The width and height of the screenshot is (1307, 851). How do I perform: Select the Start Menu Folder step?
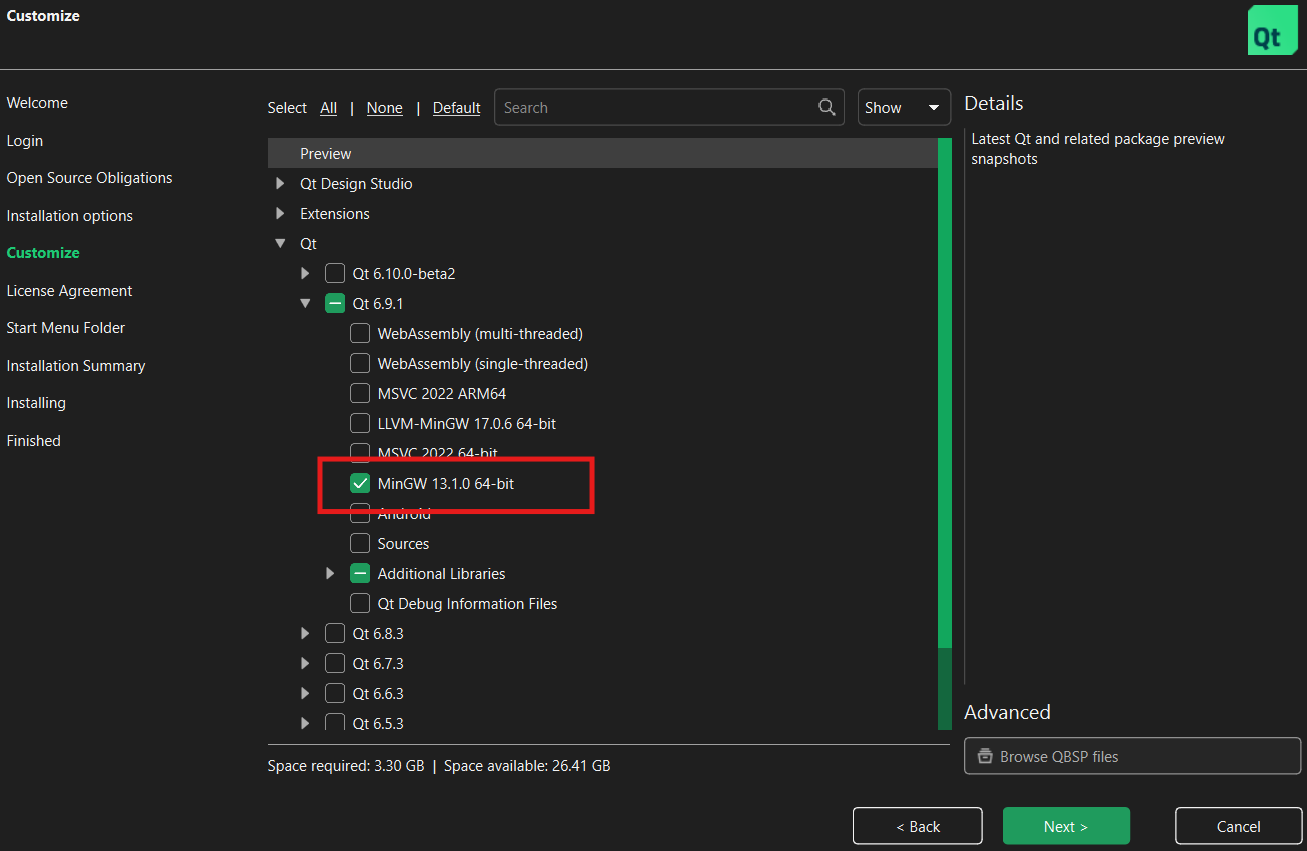click(66, 328)
